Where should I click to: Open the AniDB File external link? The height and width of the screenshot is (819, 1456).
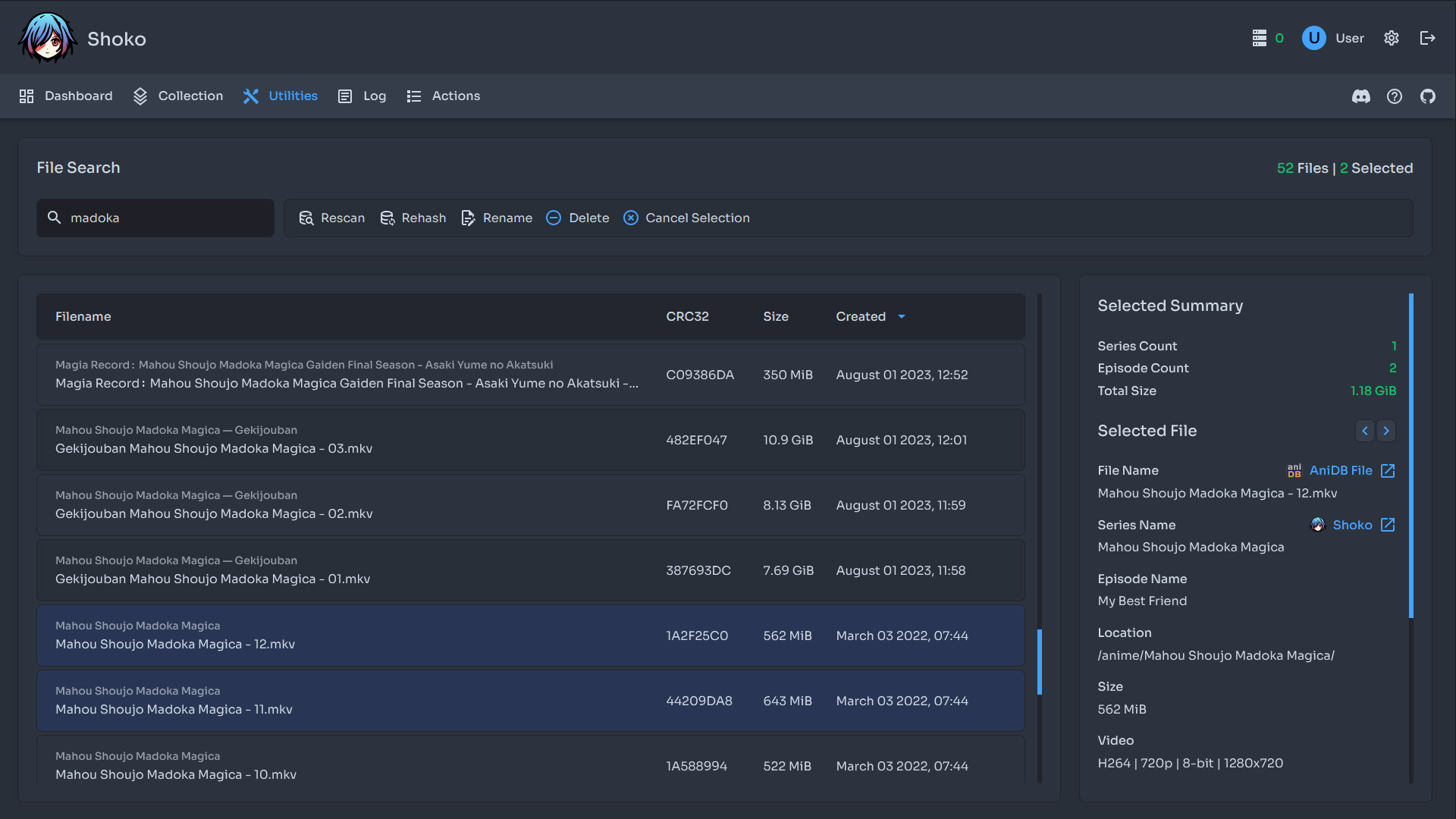pos(1341,470)
